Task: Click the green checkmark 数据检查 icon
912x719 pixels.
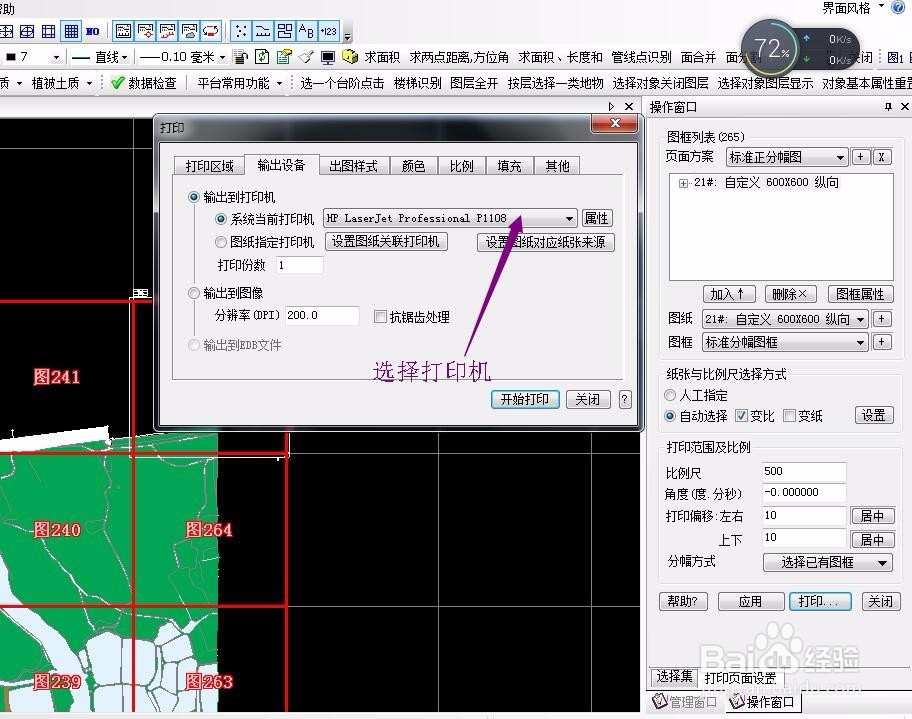Action: pyautogui.click(x=117, y=83)
